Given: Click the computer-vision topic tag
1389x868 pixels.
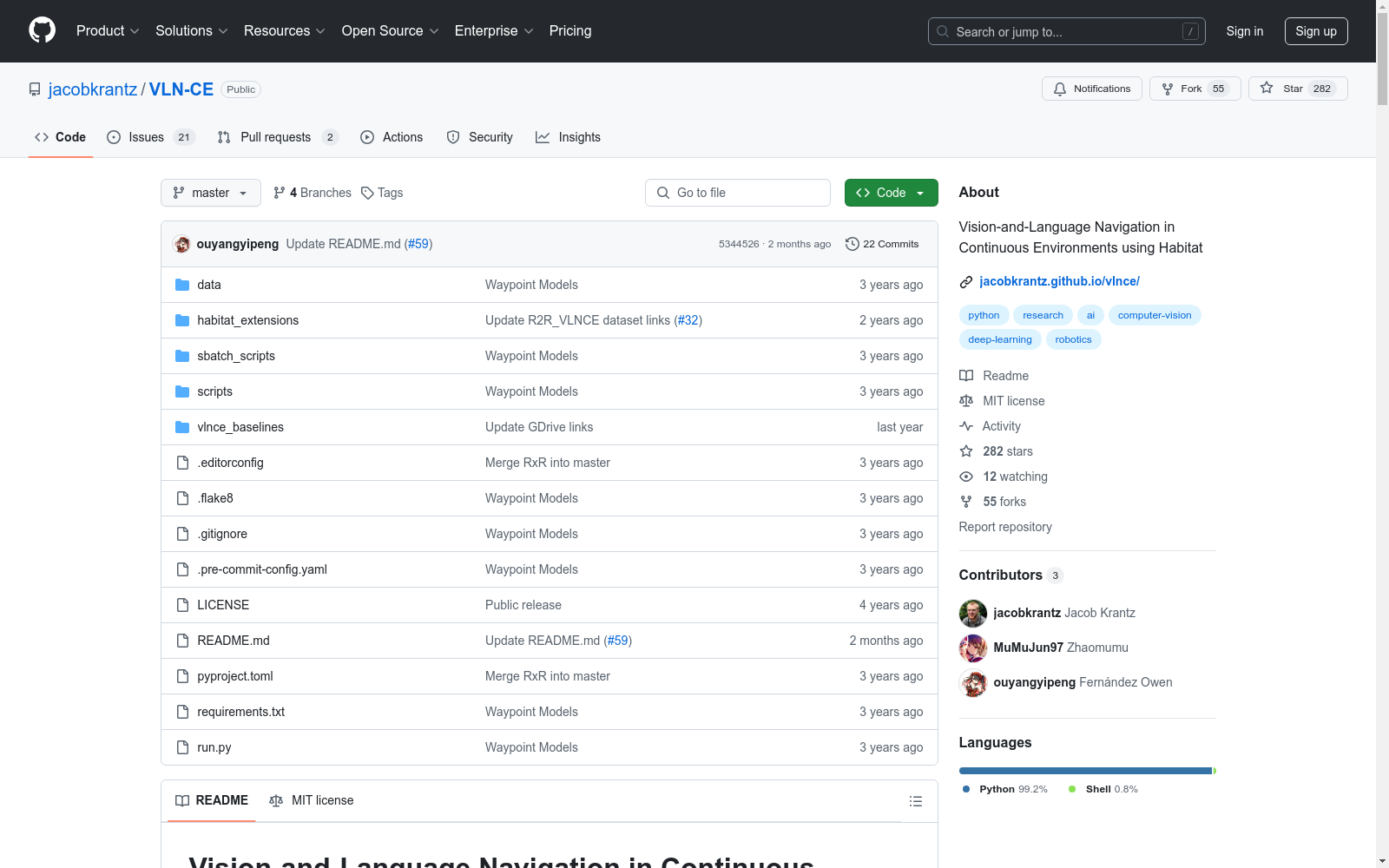Looking at the screenshot, I should (x=1155, y=315).
